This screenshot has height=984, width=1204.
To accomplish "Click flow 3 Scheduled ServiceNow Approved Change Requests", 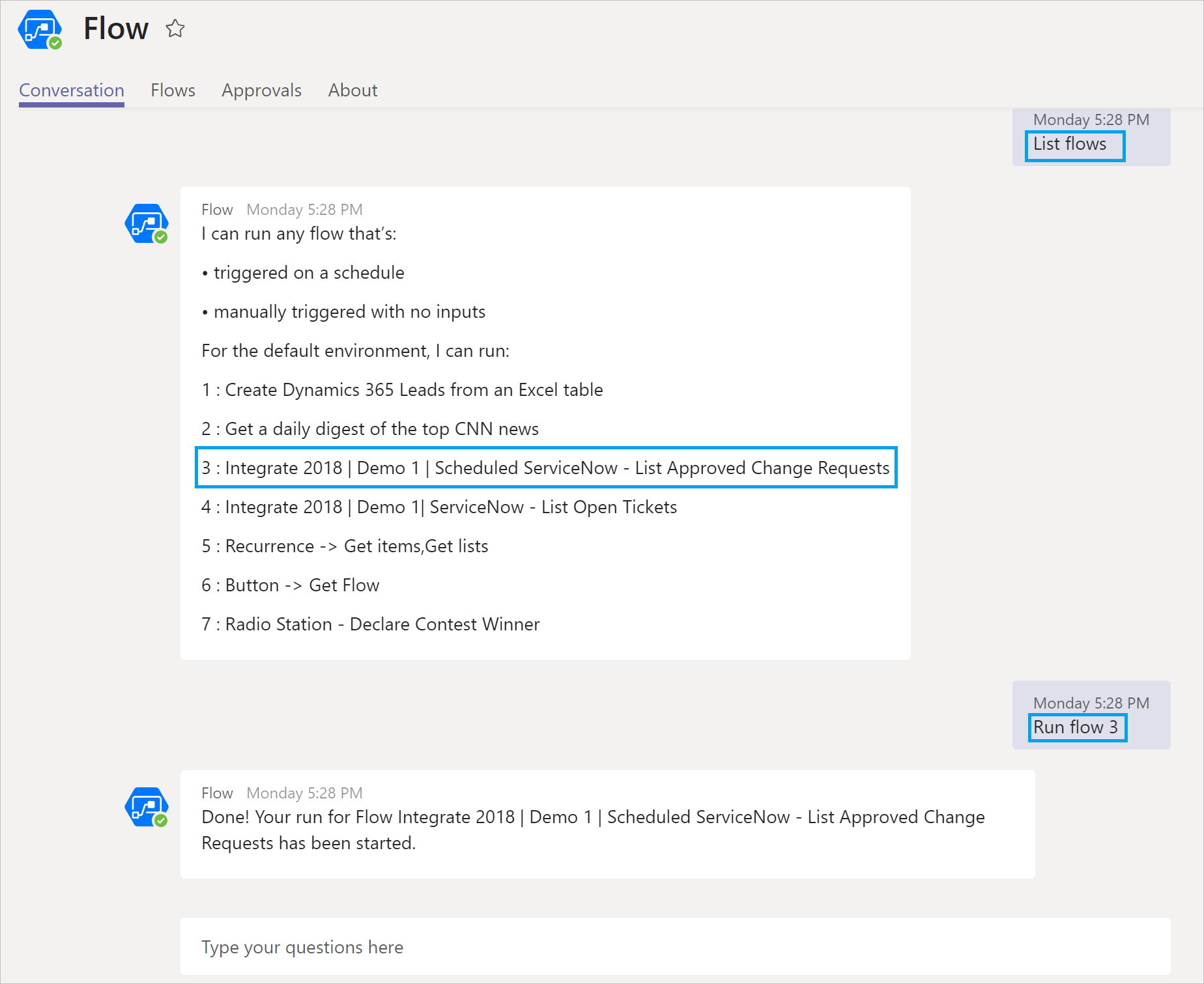I will click(545, 468).
